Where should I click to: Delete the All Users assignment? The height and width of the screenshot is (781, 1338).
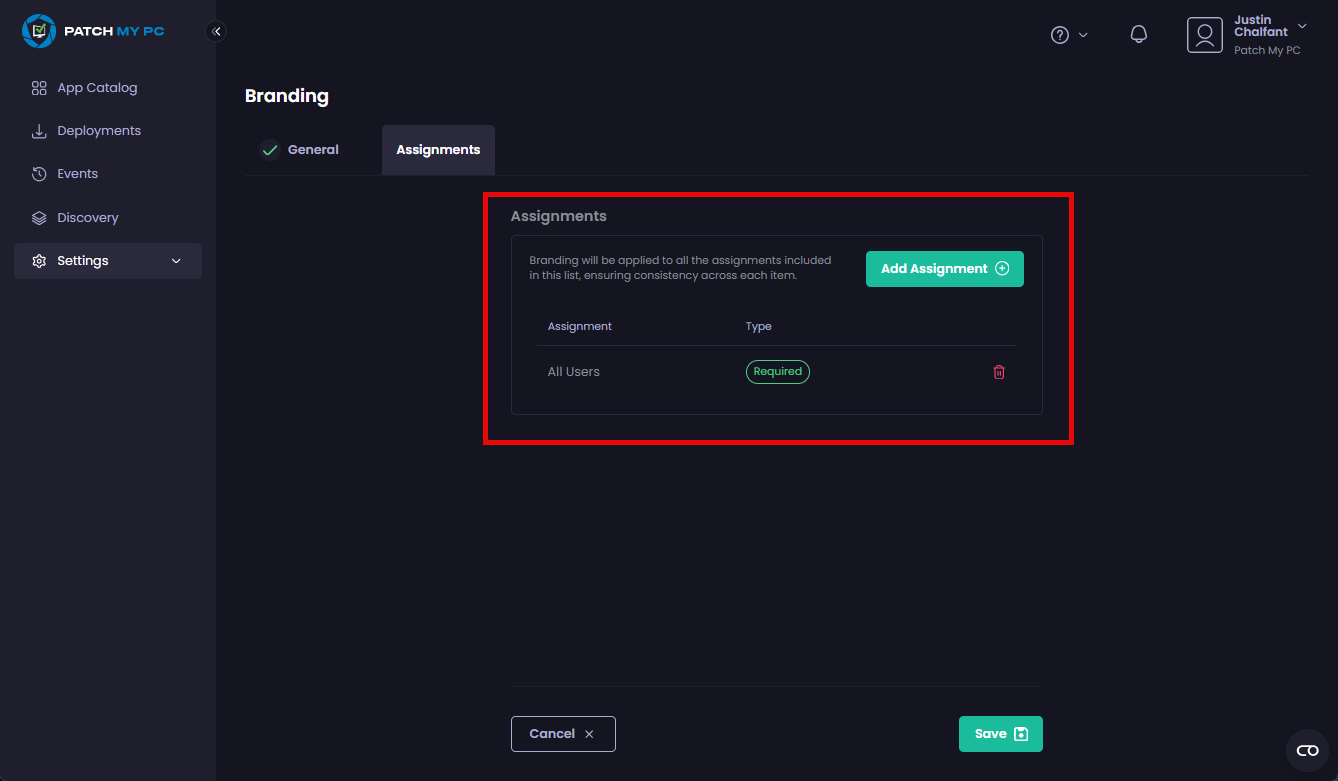[999, 372]
